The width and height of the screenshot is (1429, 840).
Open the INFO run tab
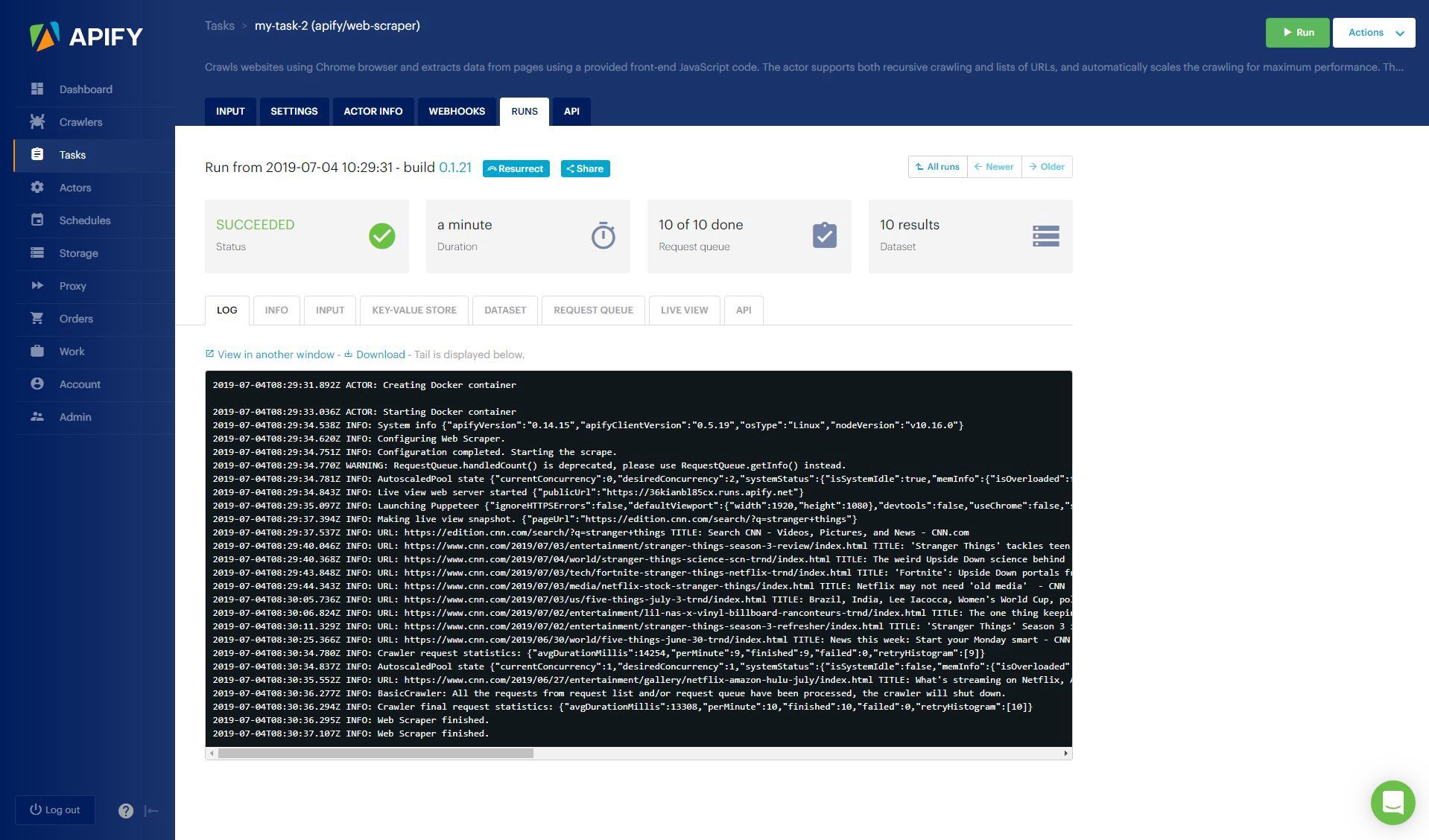coord(276,311)
